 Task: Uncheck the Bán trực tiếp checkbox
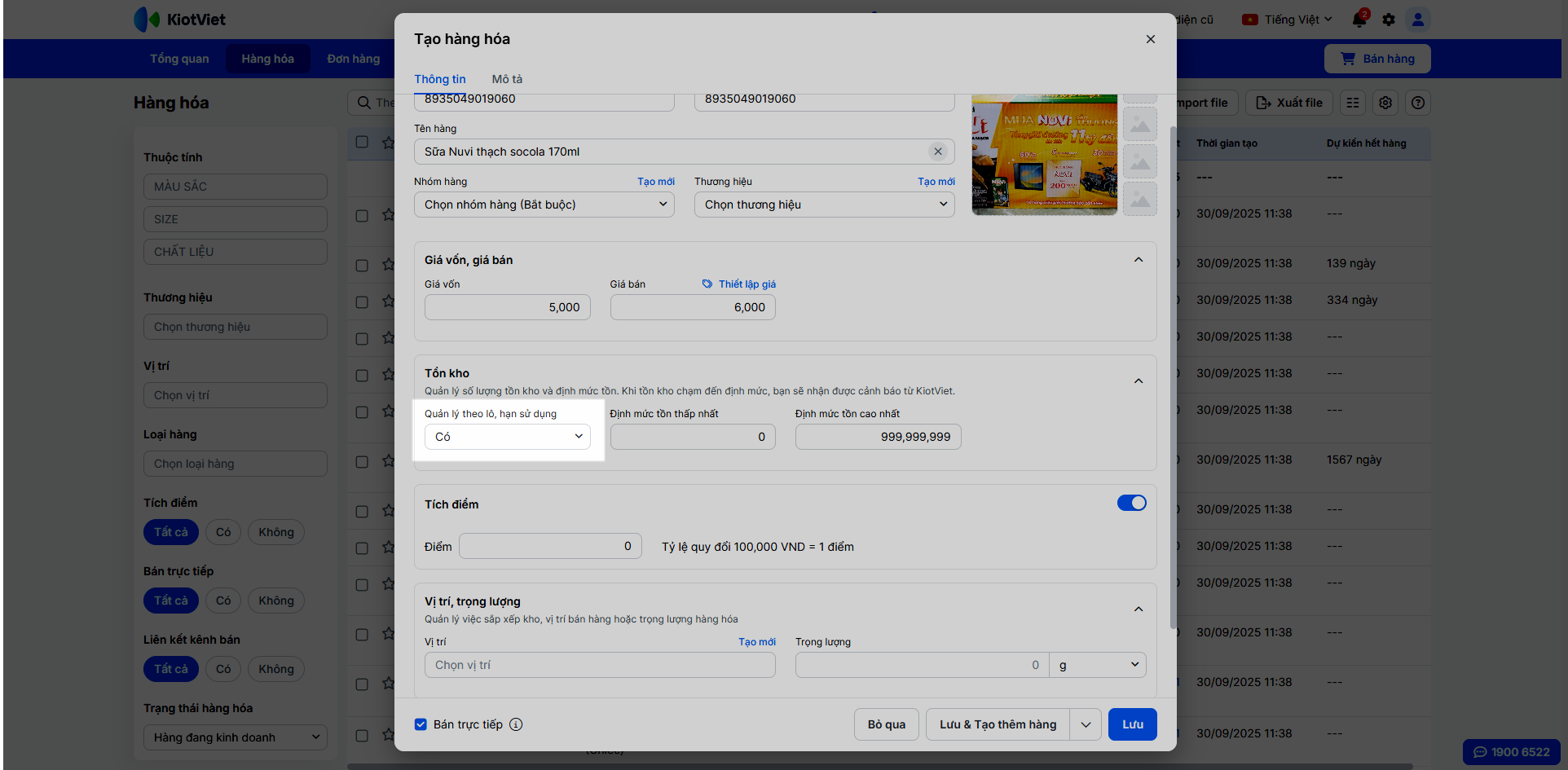click(421, 724)
